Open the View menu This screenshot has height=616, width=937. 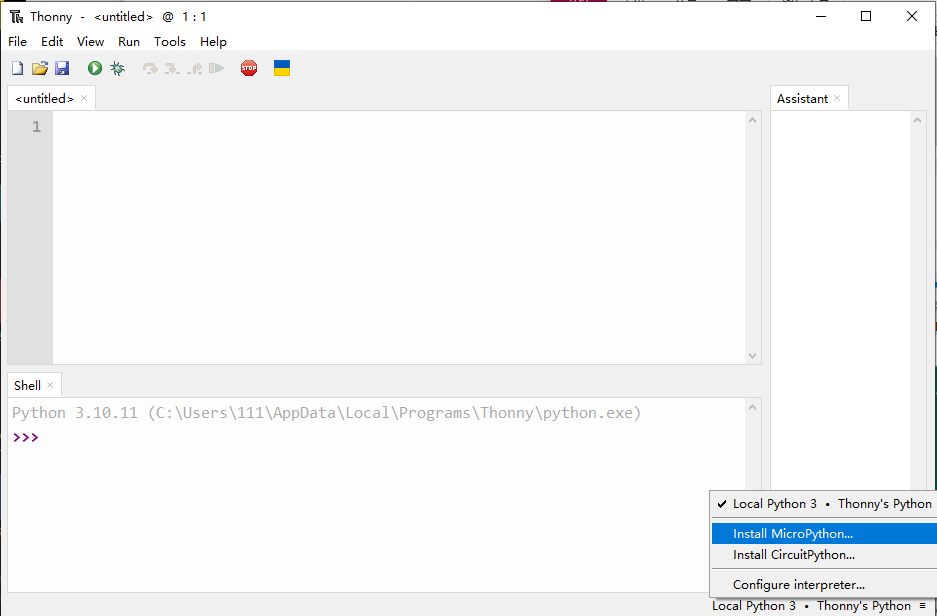(90, 41)
